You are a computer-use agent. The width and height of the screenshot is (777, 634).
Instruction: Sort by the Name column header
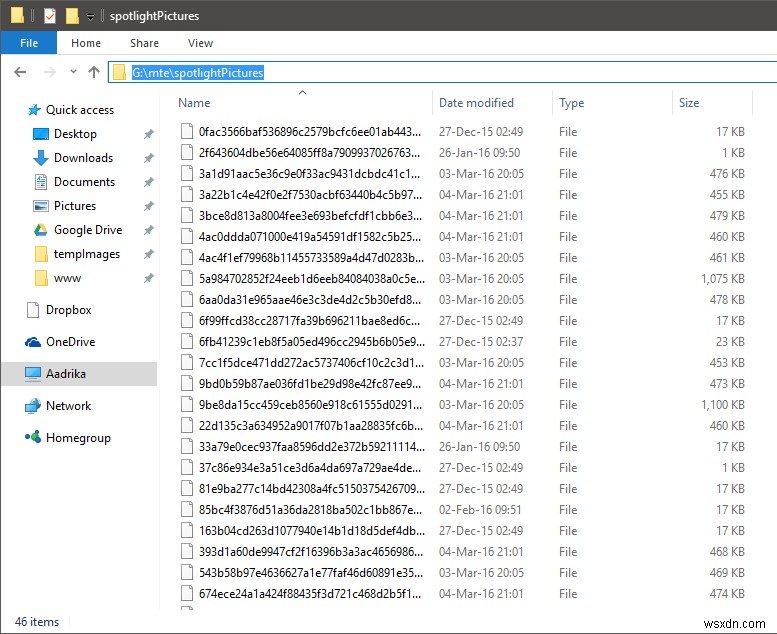point(194,103)
